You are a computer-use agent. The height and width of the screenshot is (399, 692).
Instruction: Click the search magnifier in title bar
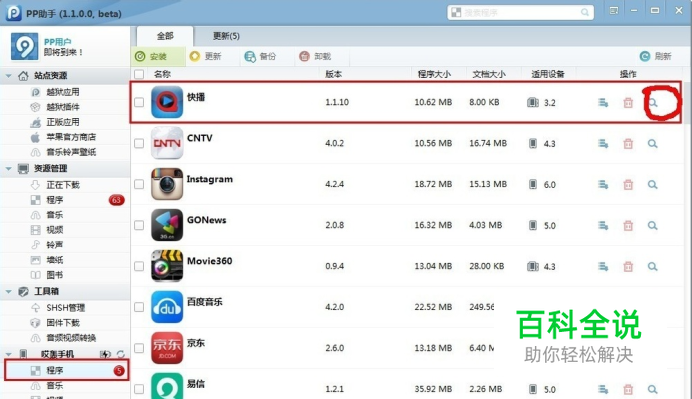(x=585, y=12)
